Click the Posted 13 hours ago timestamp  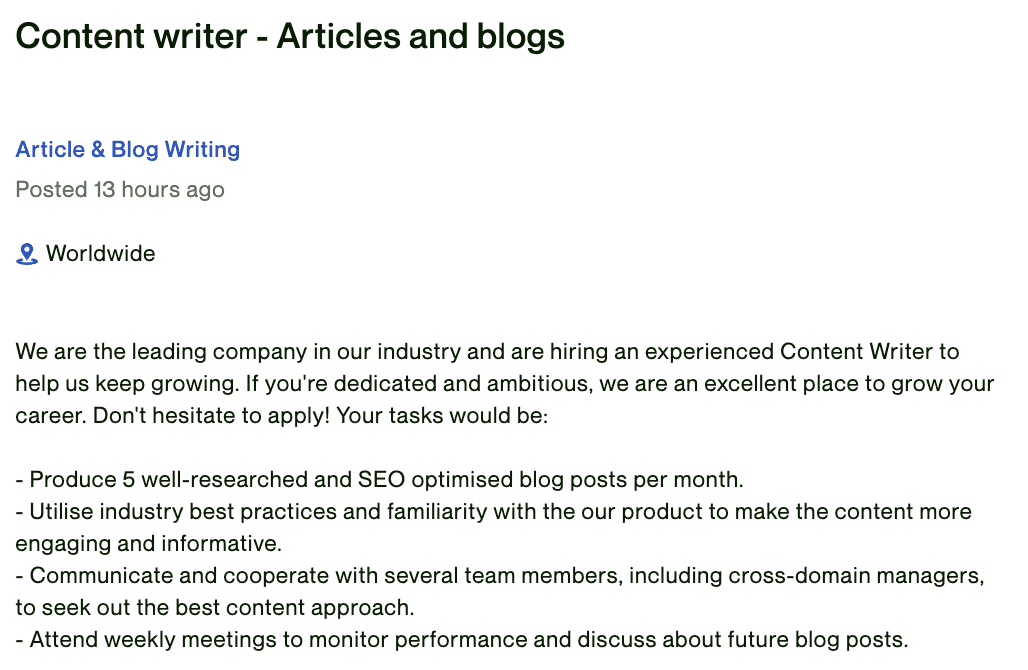(x=120, y=189)
